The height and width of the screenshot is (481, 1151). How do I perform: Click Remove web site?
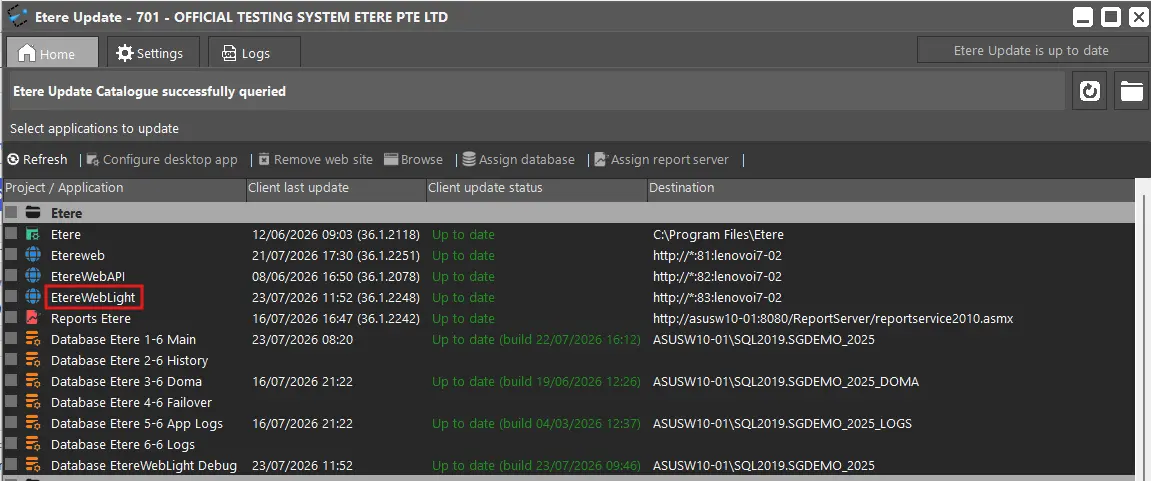pos(315,159)
